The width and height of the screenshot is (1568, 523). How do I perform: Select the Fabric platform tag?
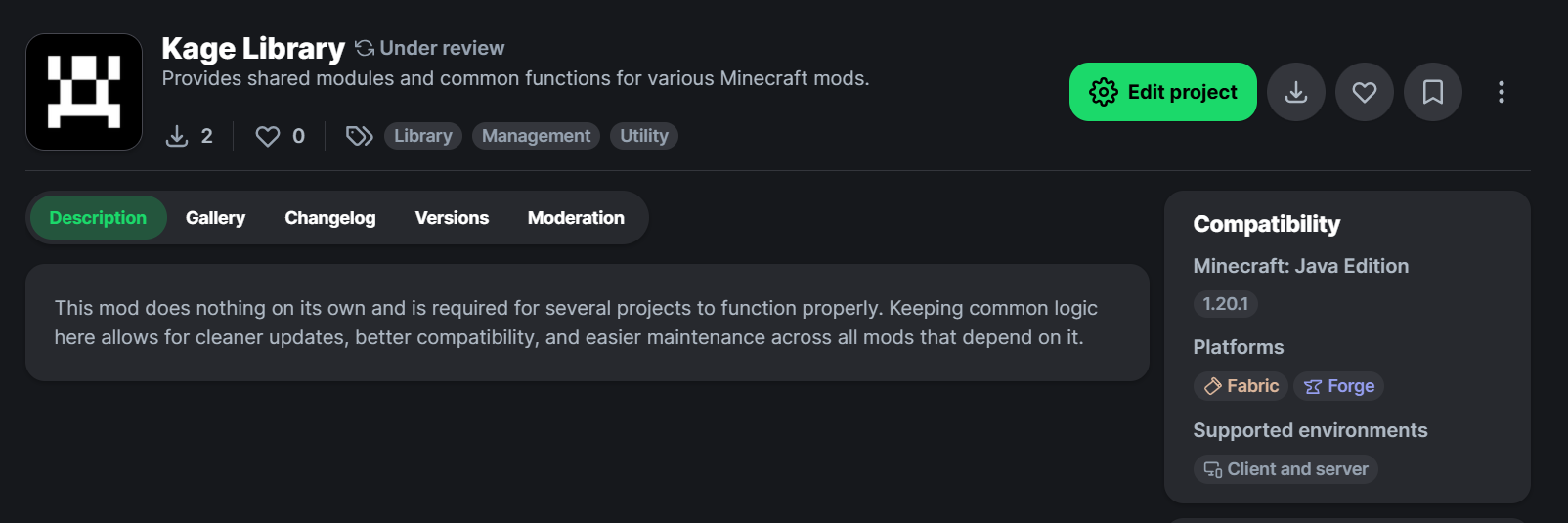pos(1241,386)
